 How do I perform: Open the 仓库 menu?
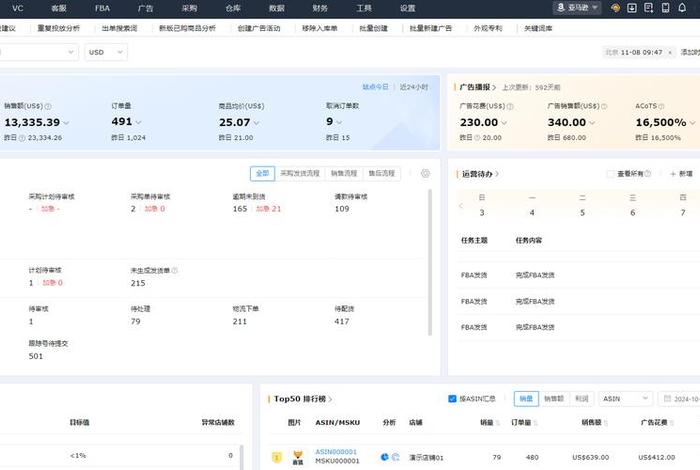[233, 8]
